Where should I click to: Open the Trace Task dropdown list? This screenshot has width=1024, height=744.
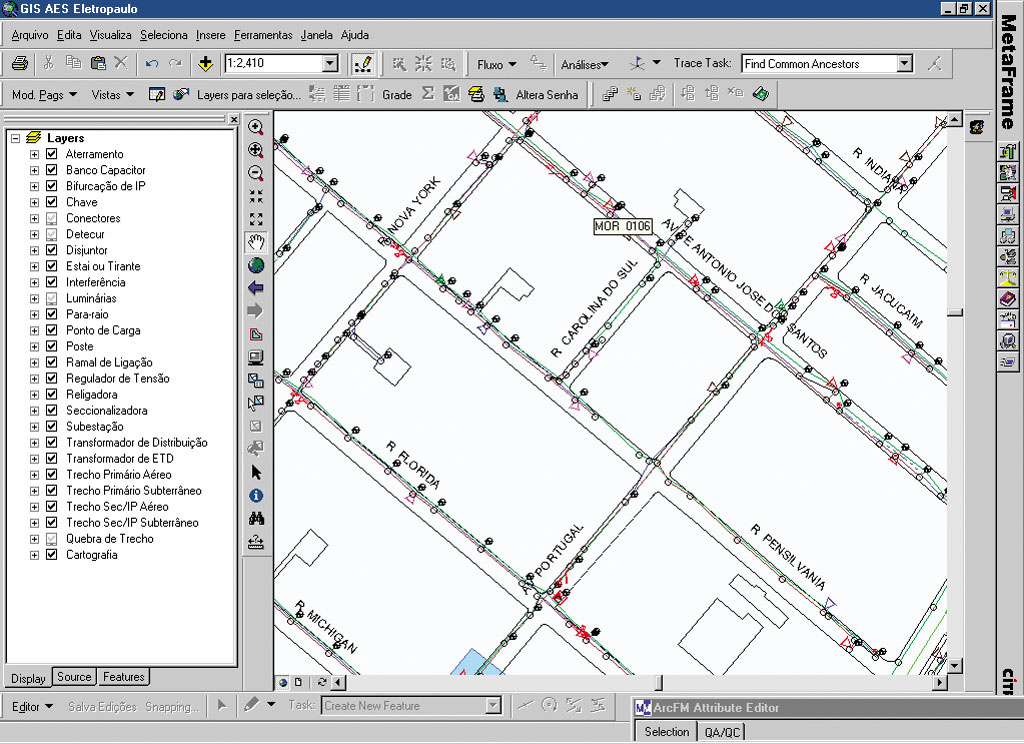coord(904,63)
